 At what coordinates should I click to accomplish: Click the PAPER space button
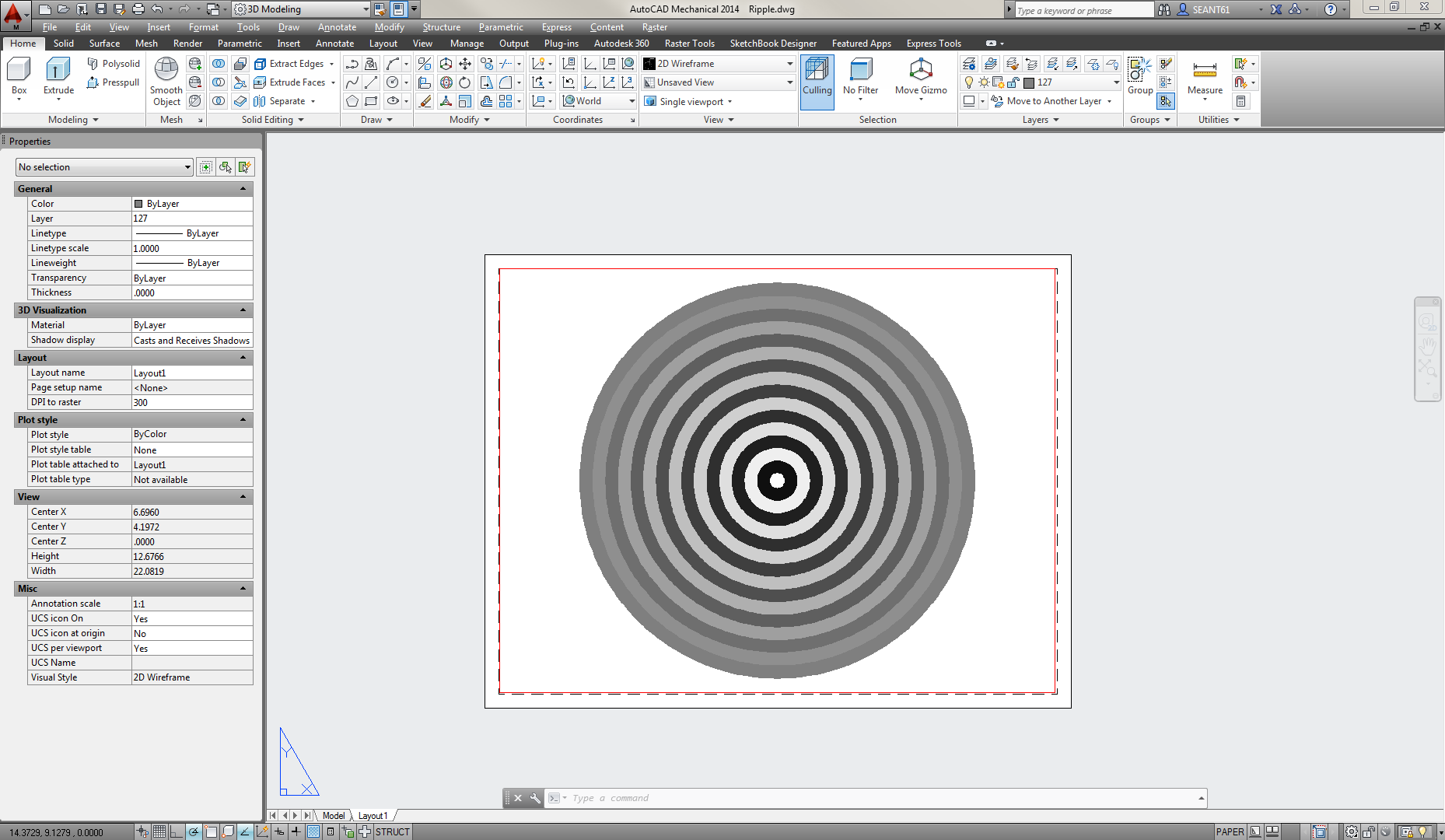[x=1230, y=831]
